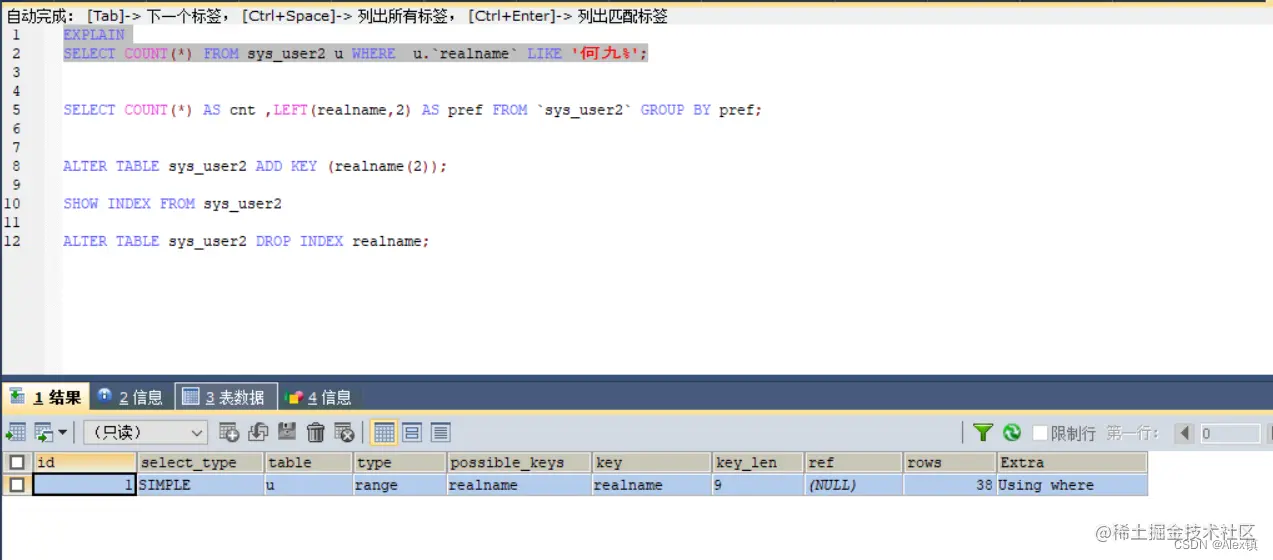Image resolution: width=1273 pixels, height=560 pixels.
Task: Click line number 8 in the gutter
Action: click(16, 166)
